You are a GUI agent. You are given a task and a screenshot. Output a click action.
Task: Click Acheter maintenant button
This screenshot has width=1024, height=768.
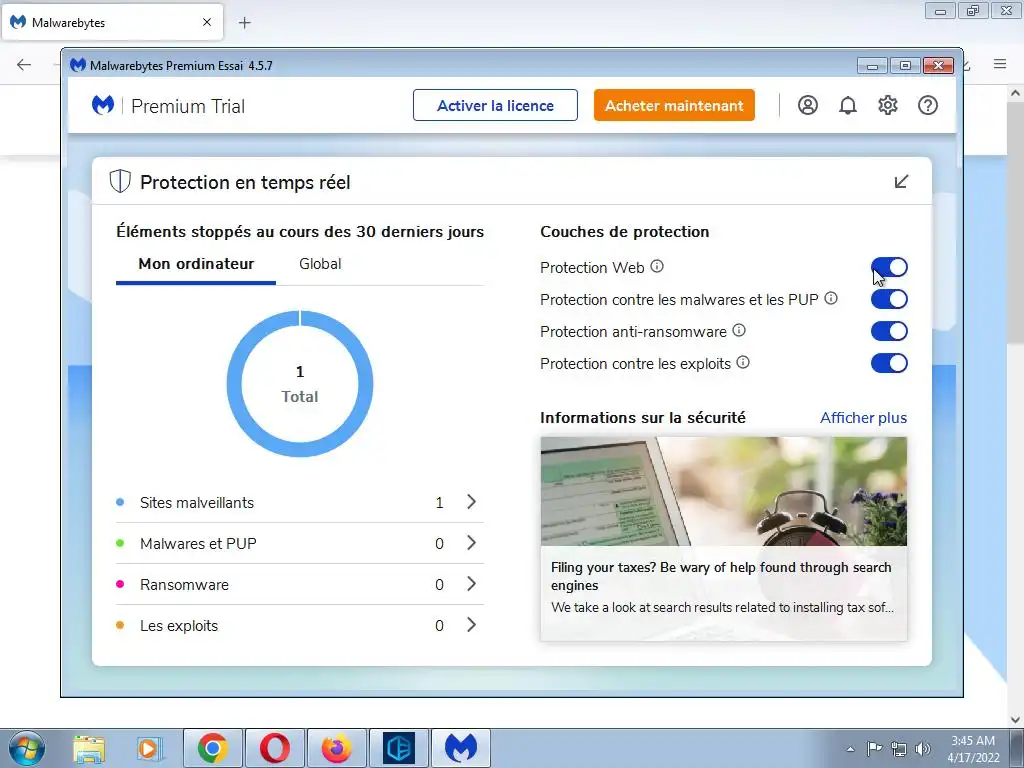click(x=674, y=105)
